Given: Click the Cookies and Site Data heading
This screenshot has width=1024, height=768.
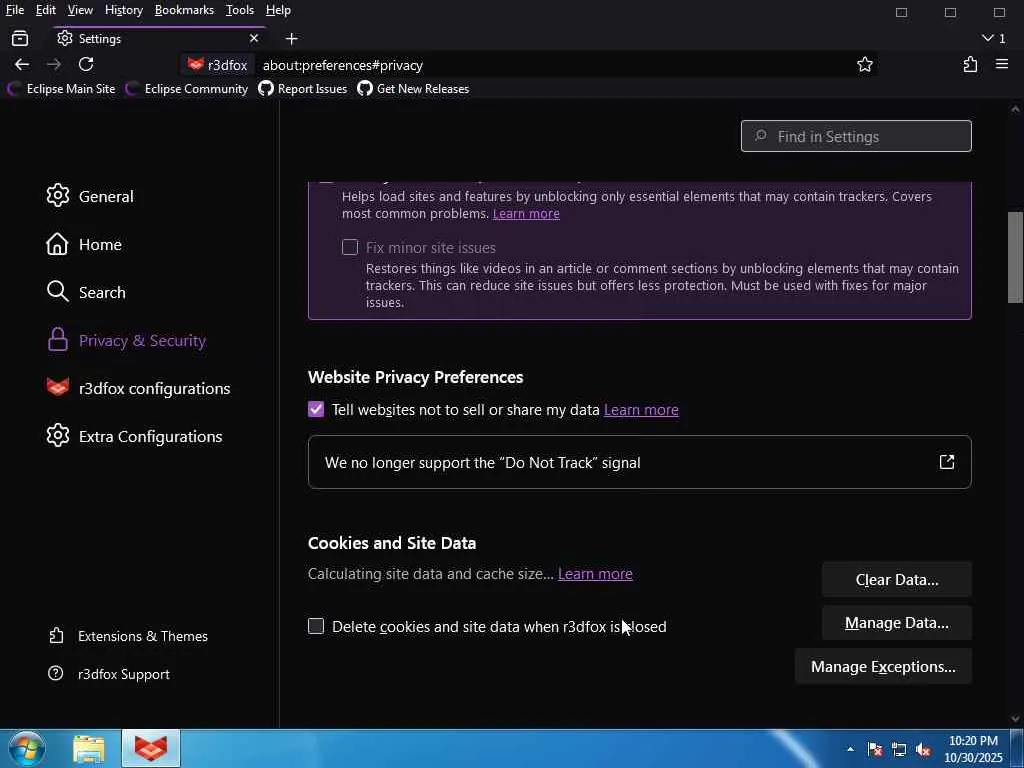Looking at the screenshot, I should click(x=392, y=543).
